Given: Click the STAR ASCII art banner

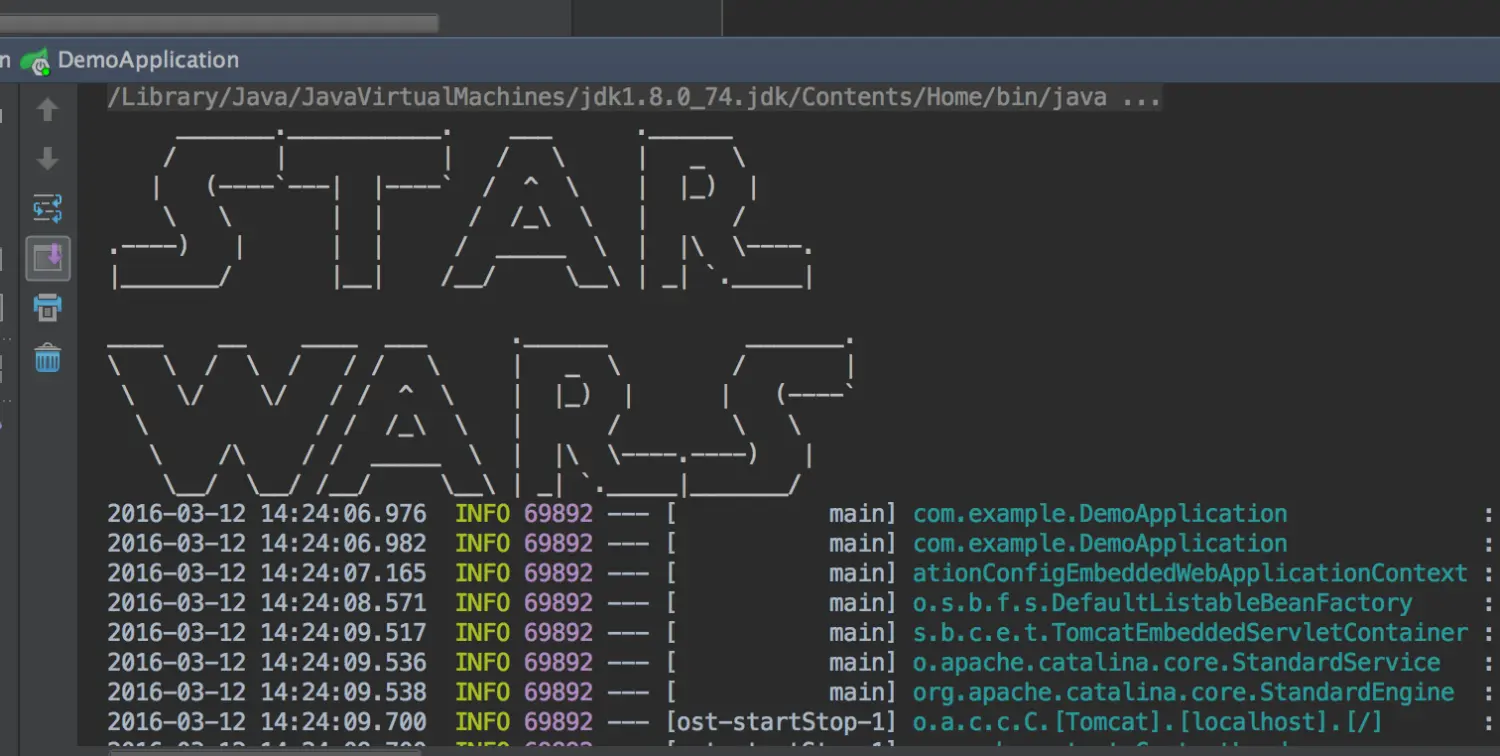Looking at the screenshot, I should [462, 208].
